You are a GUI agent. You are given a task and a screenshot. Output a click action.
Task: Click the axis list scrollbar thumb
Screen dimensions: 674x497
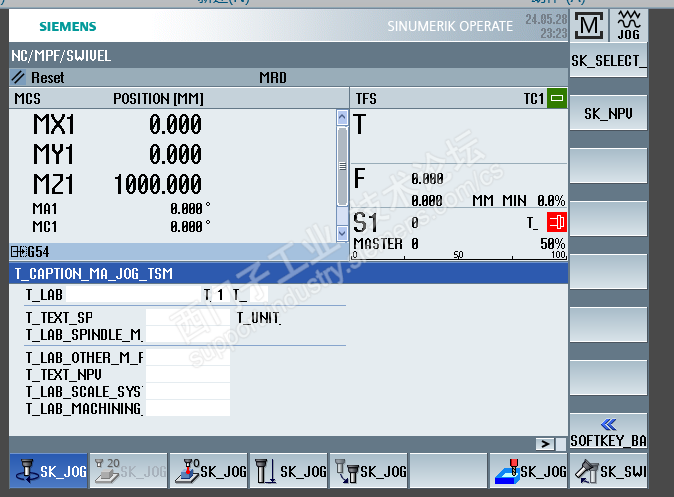tap(342, 166)
